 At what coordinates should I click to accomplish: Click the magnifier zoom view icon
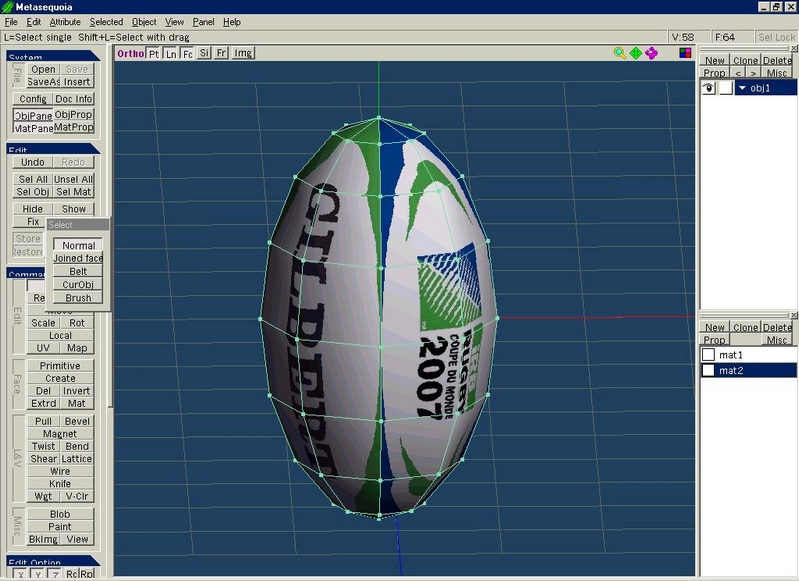point(620,53)
